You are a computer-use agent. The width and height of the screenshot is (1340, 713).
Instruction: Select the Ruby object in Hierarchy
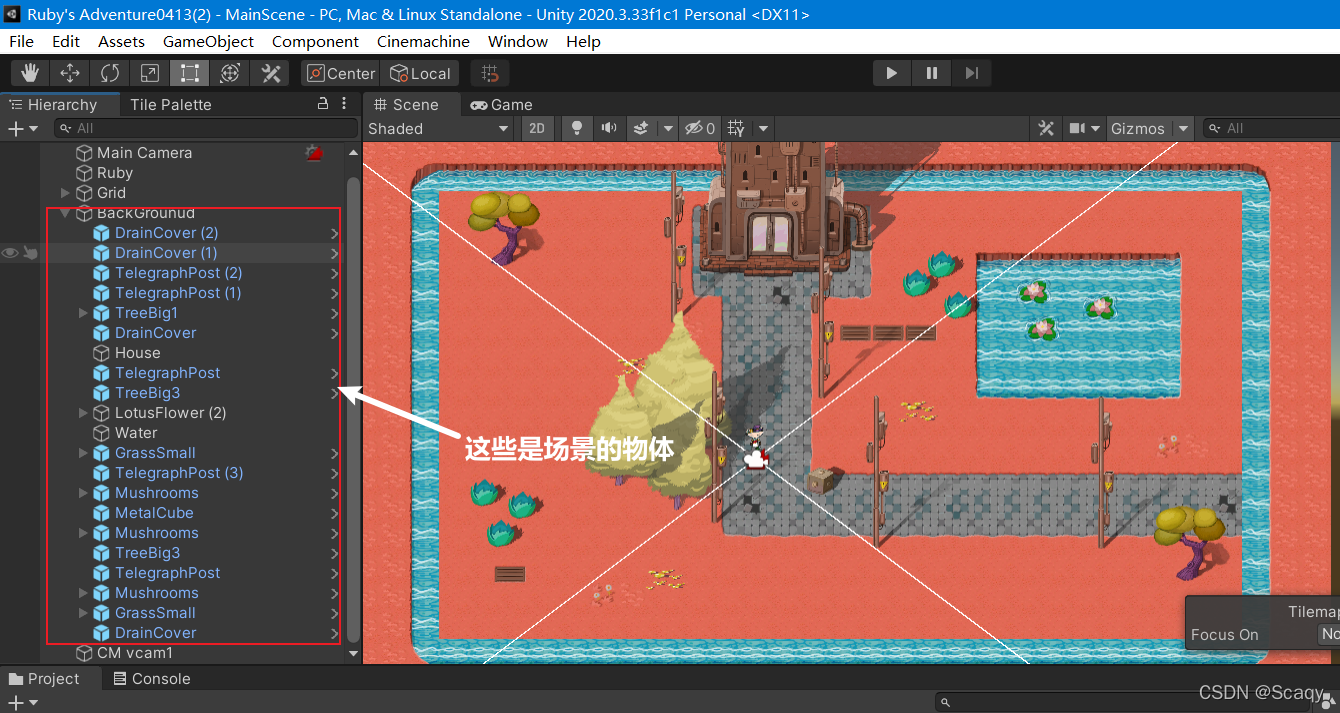click(115, 173)
